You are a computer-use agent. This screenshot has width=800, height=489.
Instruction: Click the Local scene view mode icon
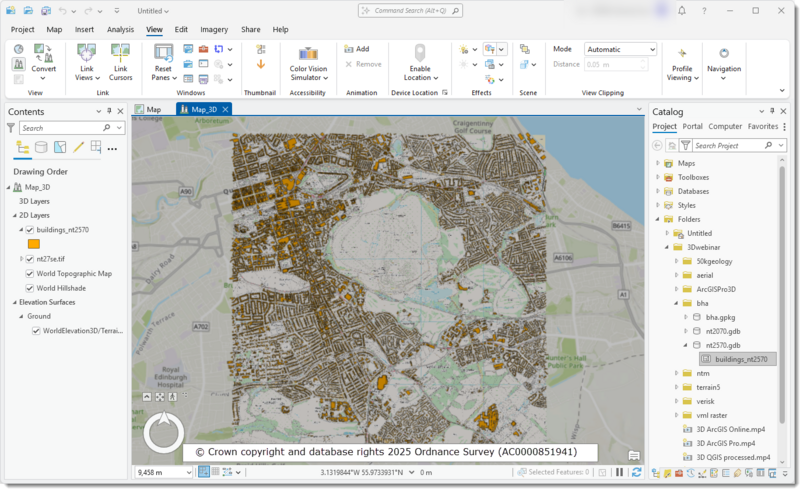click(x=18, y=64)
